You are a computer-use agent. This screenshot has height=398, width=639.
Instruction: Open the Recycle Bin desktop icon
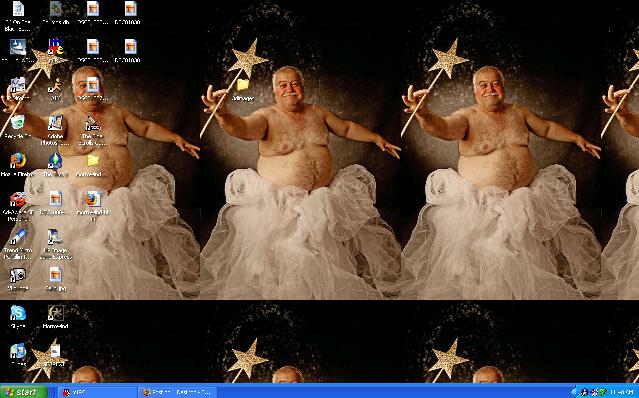pyautogui.click(x=18, y=122)
